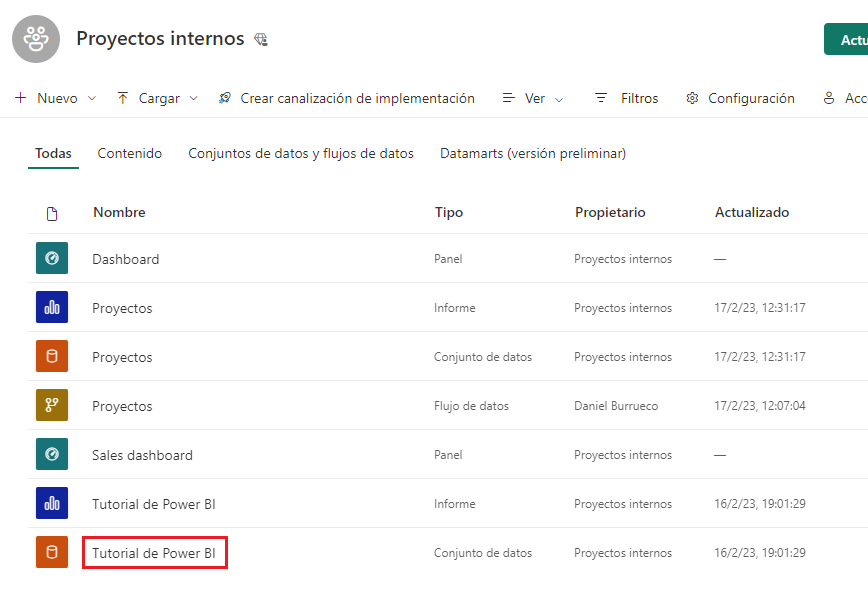Open the Tutorial de Power BI dataset link

(154, 552)
